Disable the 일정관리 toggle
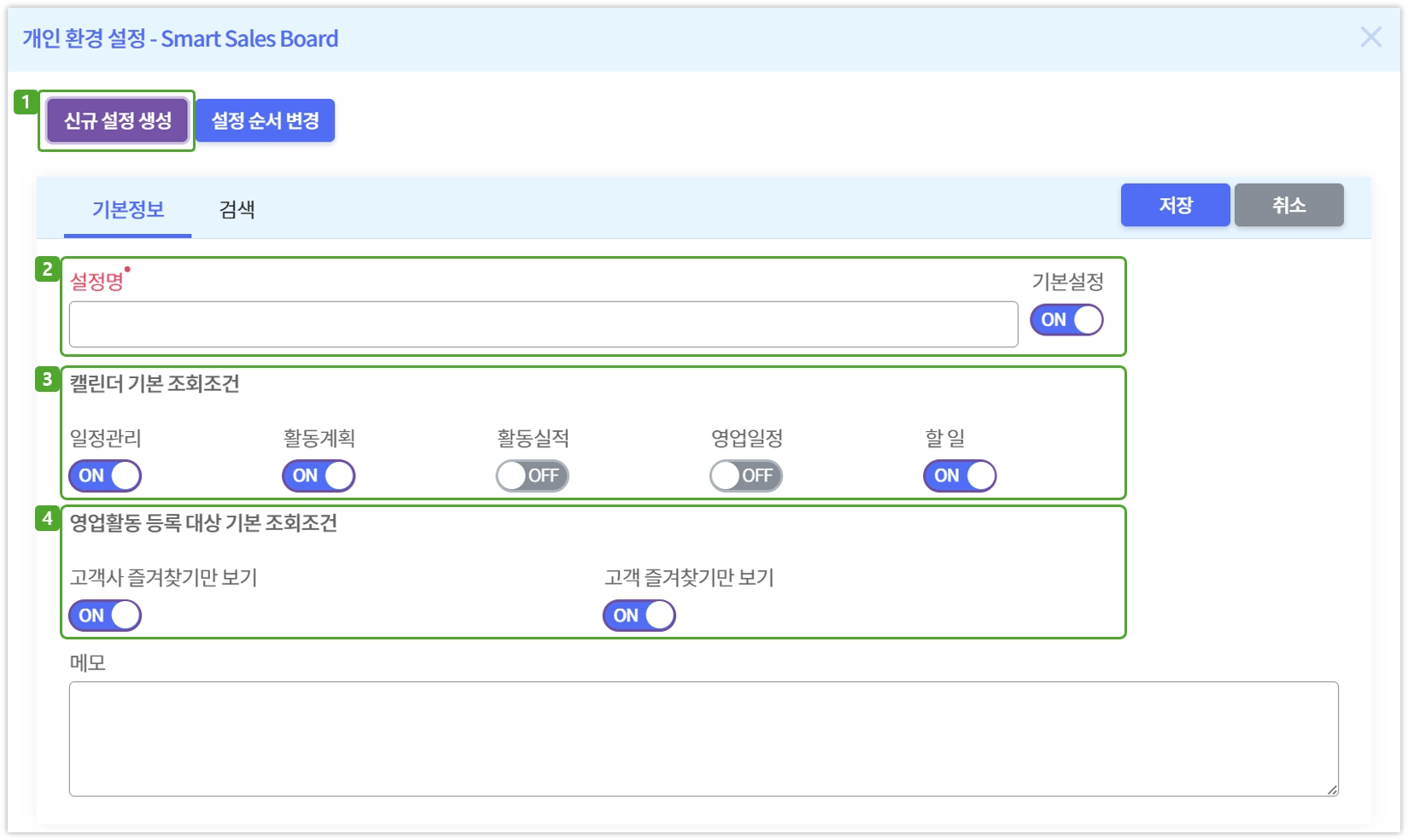The height and width of the screenshot is (840, 1408). click(105, 475)
